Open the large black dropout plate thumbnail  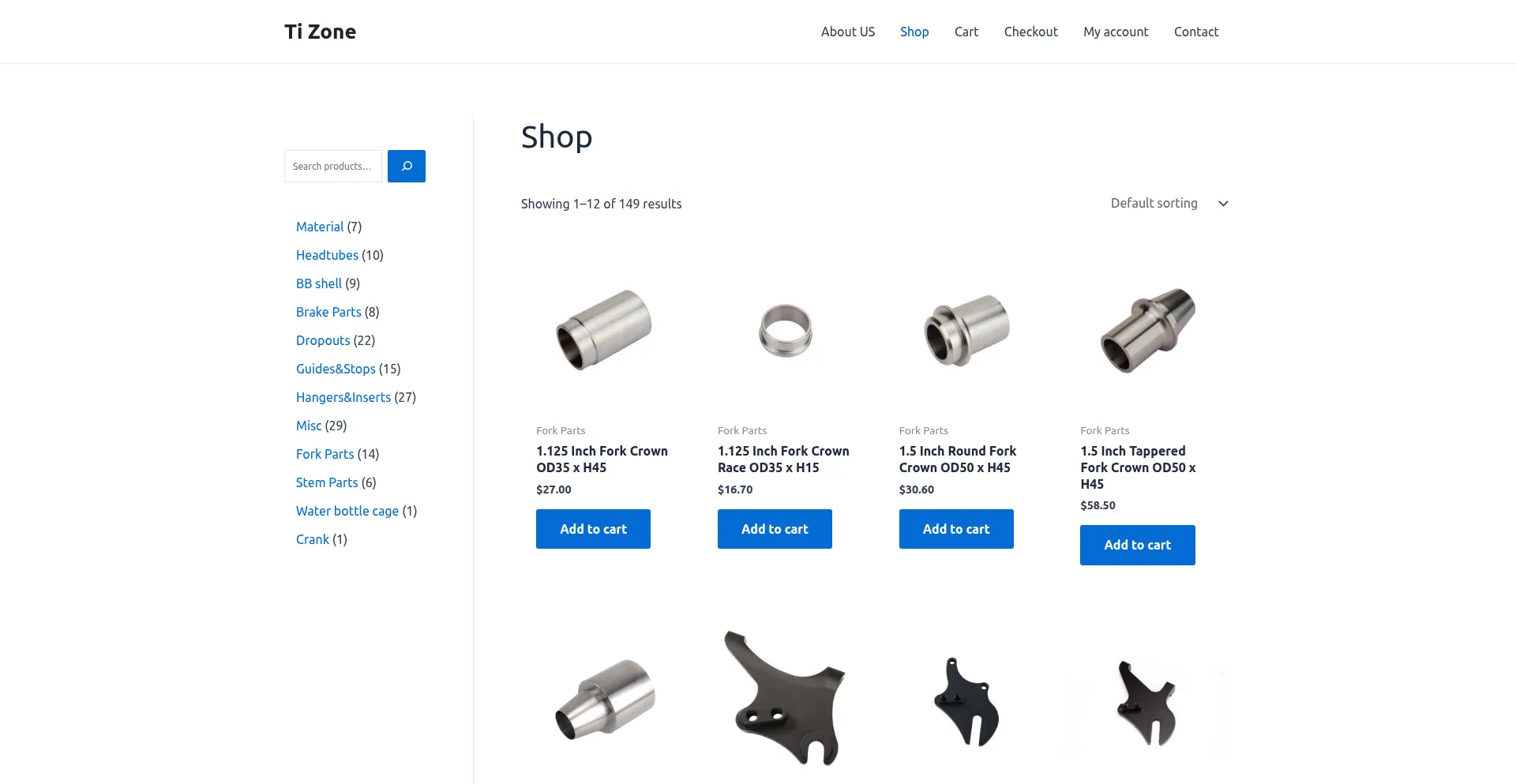point(785,698)
